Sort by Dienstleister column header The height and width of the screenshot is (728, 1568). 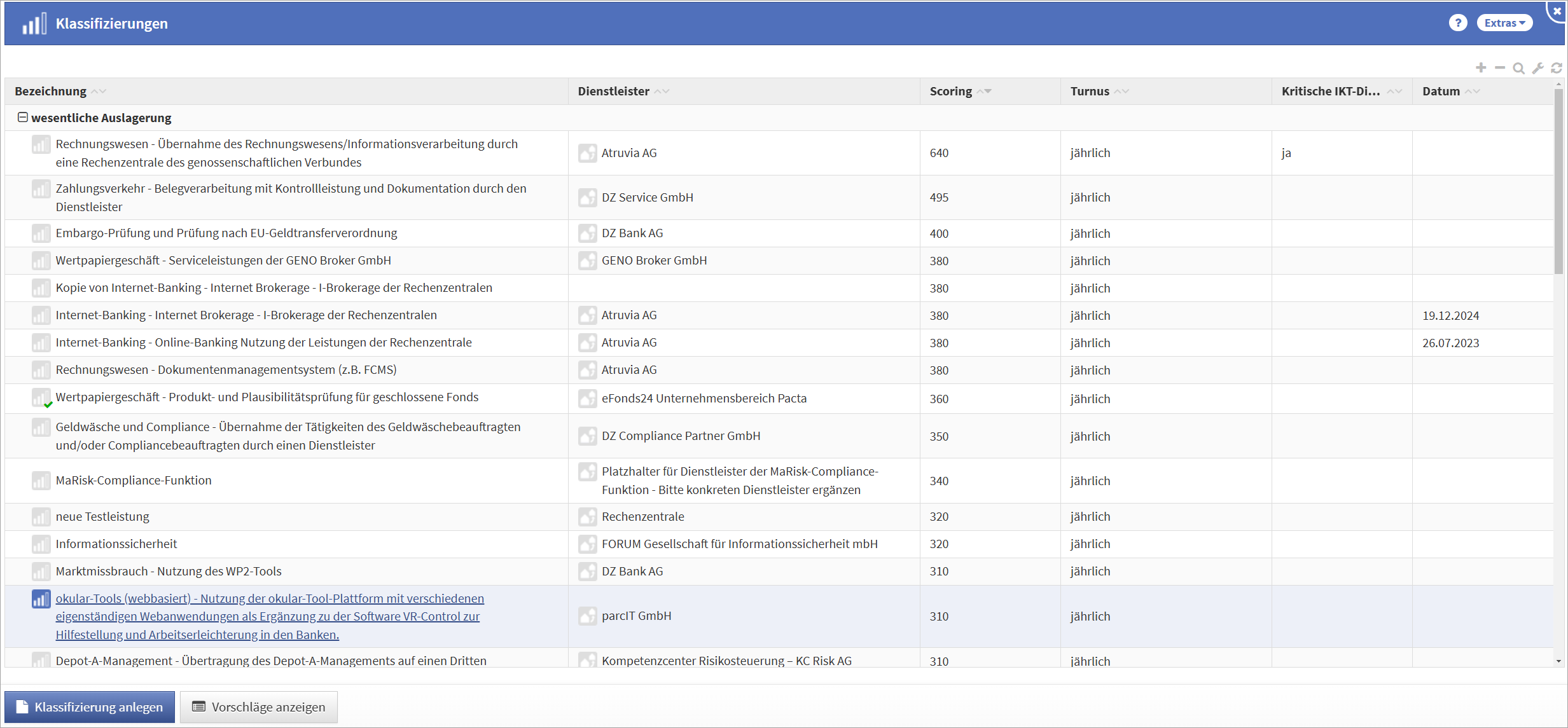click(613, 91)
